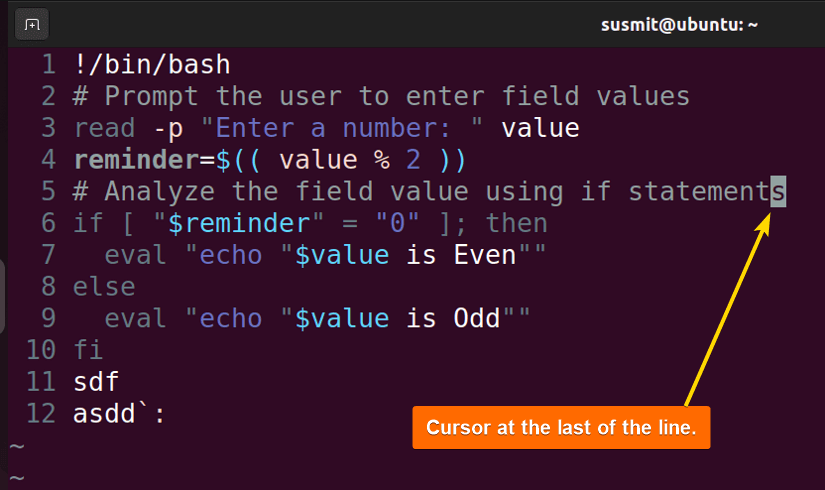The height and width of the screenshot is (490, 825).
Task: Click the word 'value' after the read prompt
Action: click(x=540, y=128)
